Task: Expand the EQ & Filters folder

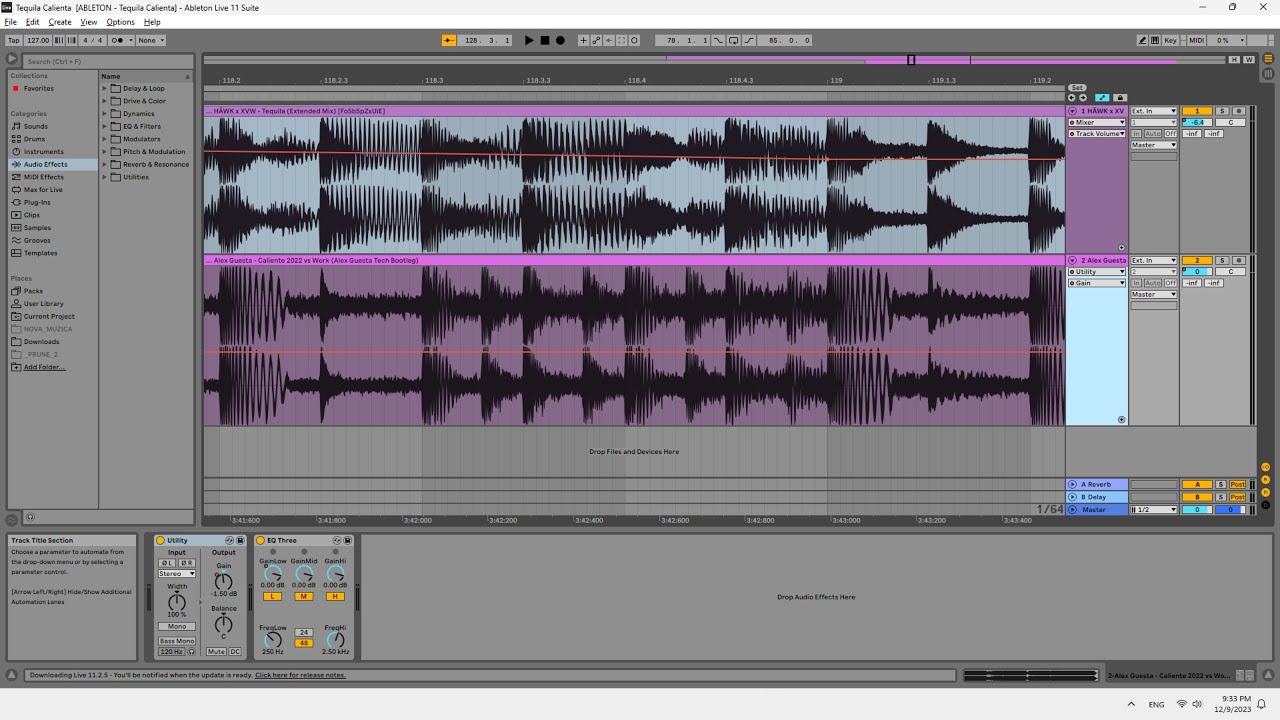Action: coord(104,126)
